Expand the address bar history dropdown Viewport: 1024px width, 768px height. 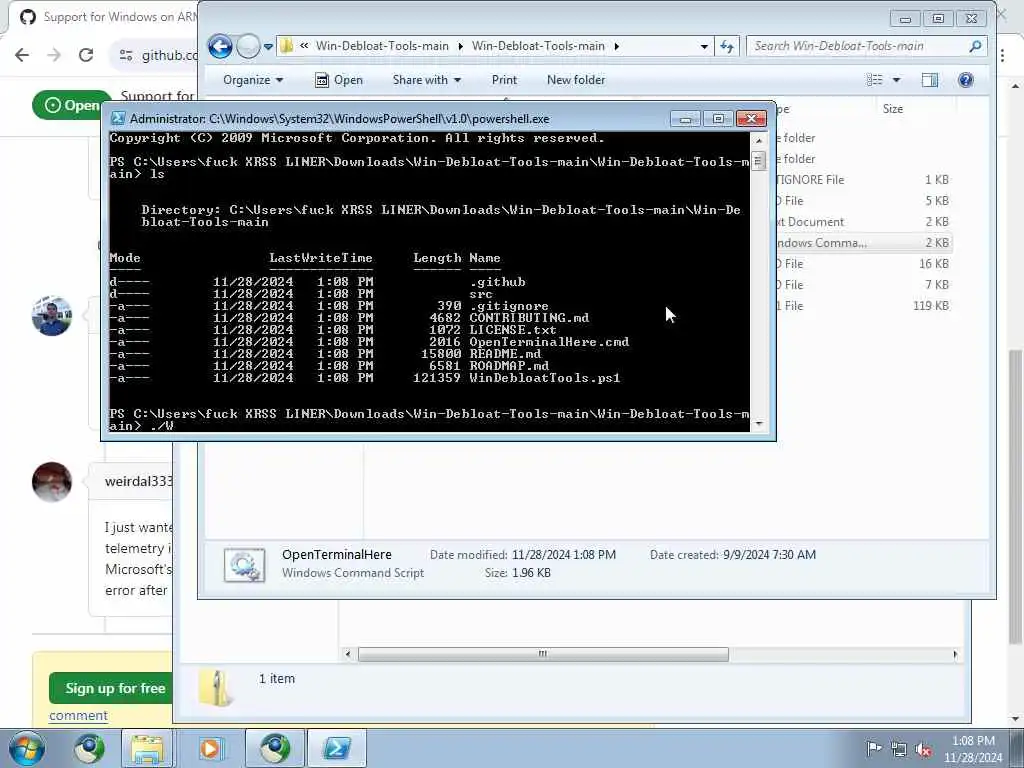[x=704, y=46]
